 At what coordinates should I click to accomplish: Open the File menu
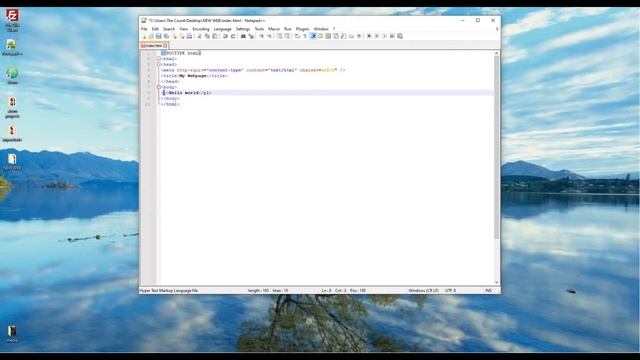click(x=144, y=29)
